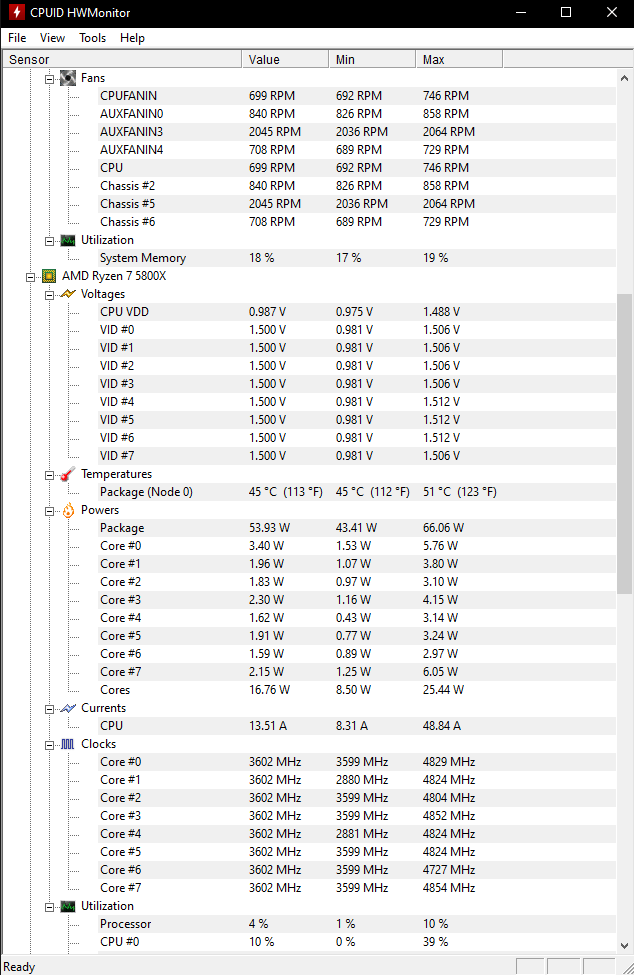This screenshot has width=634, height=975.
Task: Click the 0.43 W min Core #4 power
Action: coord(353,618)
